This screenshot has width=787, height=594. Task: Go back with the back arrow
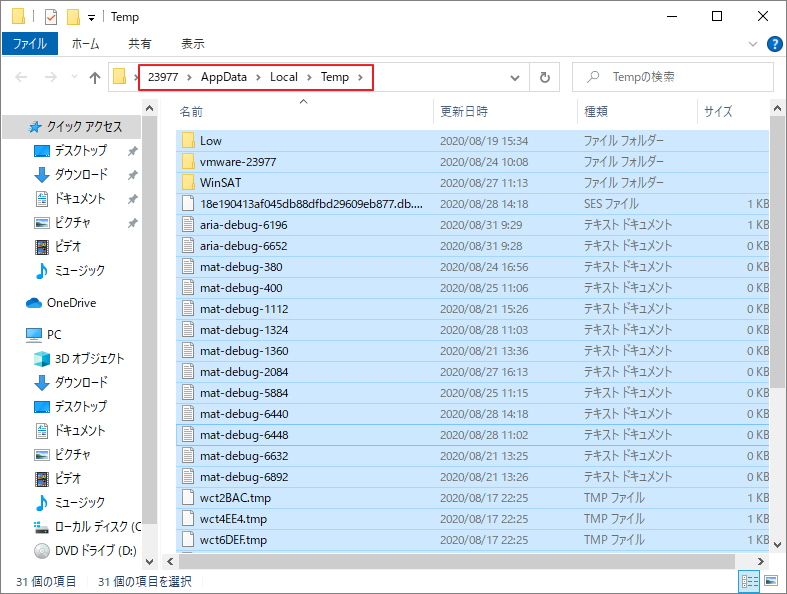coord(21,77)
